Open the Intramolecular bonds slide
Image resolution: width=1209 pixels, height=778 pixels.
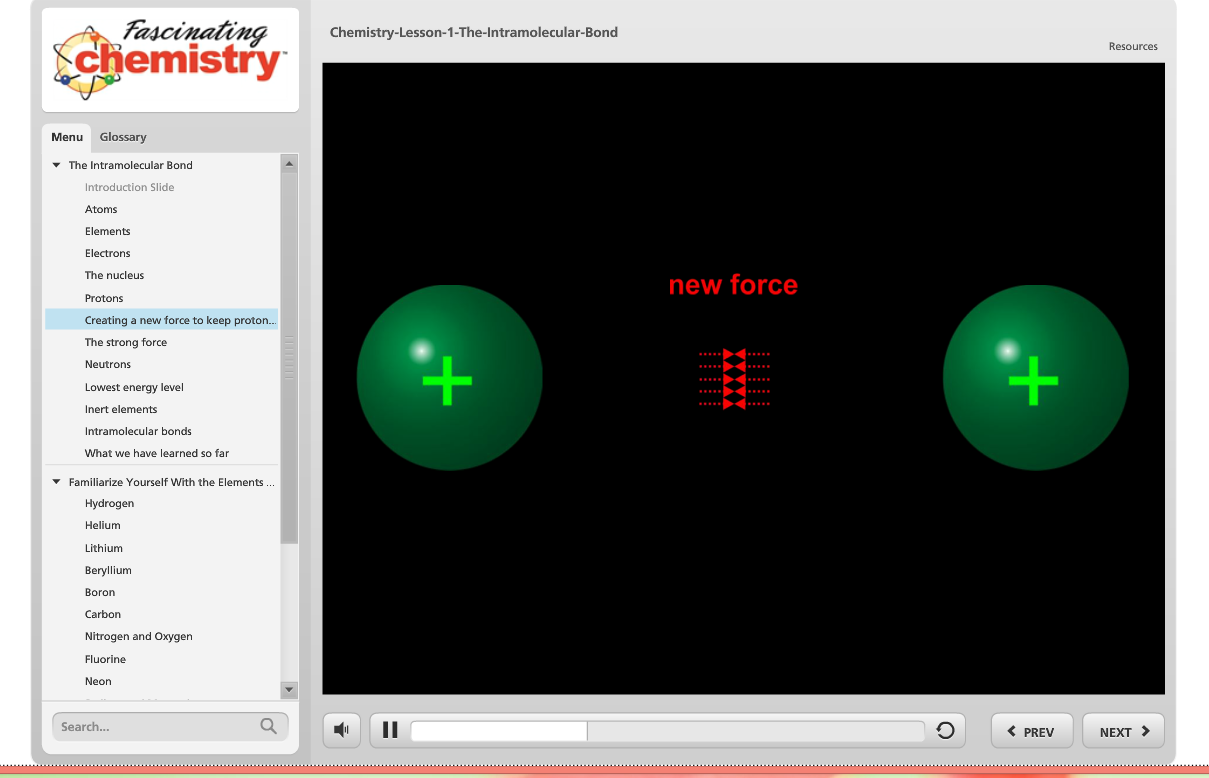coord(138,431)
